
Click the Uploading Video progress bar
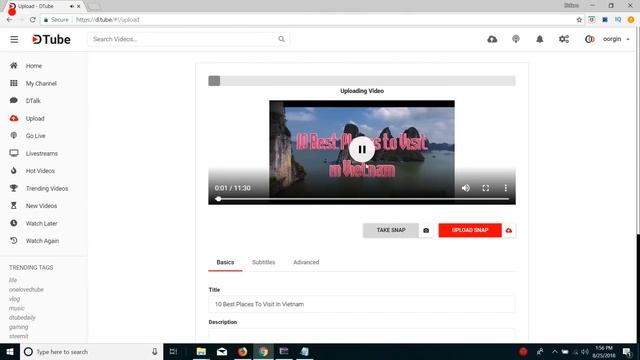coord(362,81)
